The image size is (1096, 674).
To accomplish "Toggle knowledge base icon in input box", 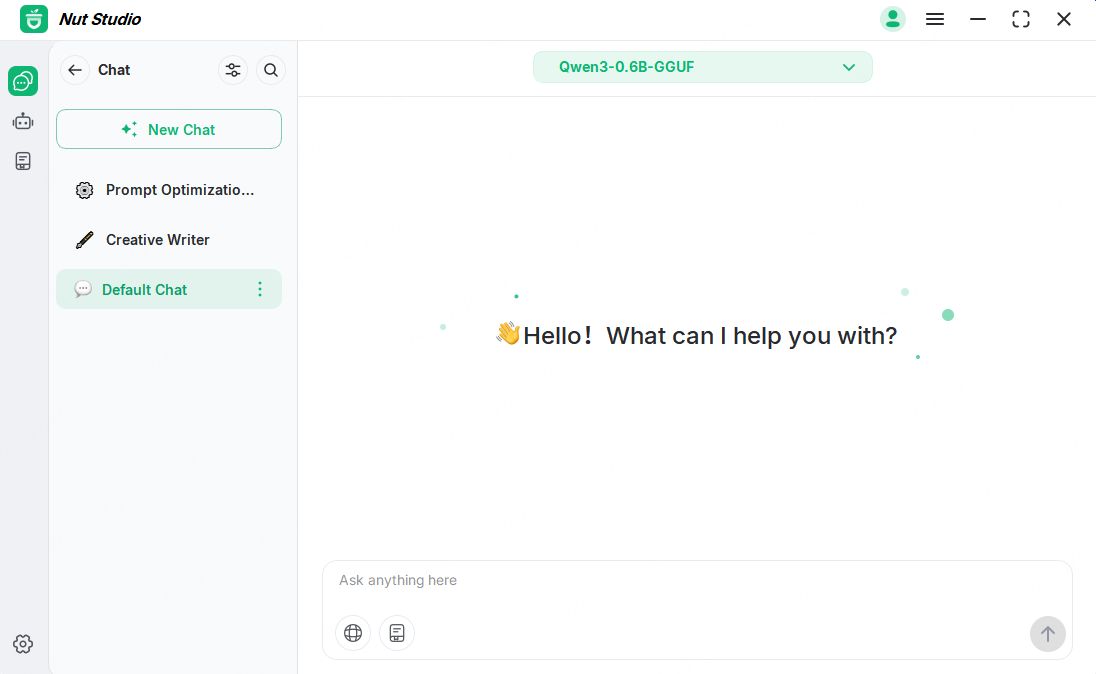I will 397,633.
